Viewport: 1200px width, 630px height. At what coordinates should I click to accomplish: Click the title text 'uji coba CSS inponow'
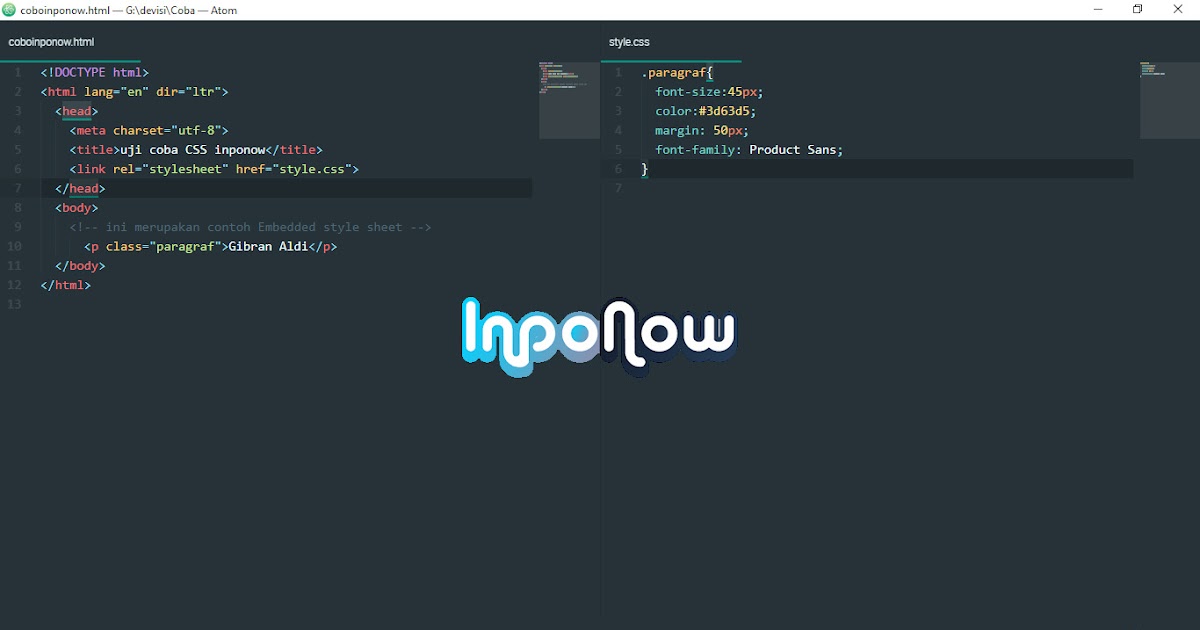192,150
